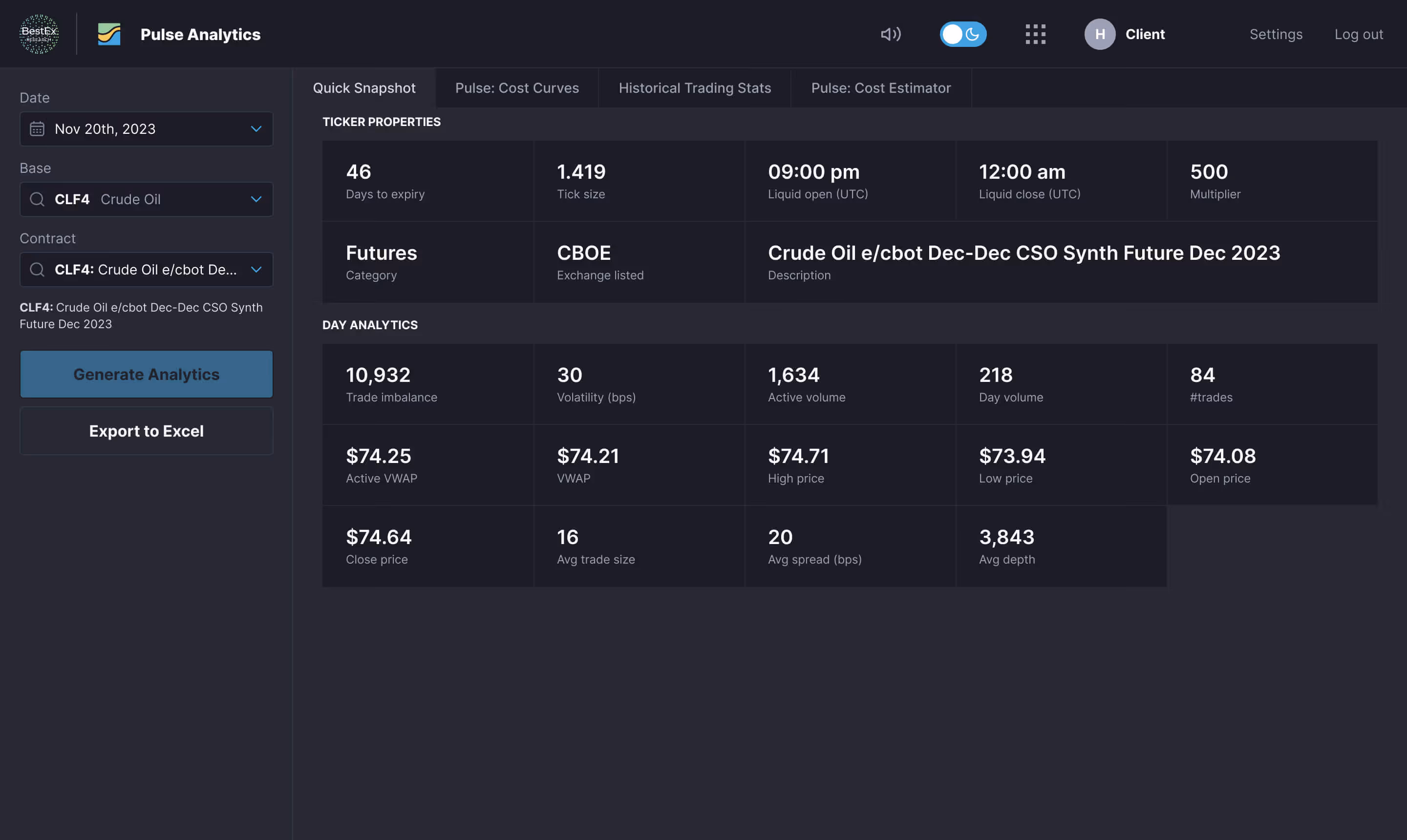Open the app grid launcher
Image resolution: width=1407 pixels, height=840 pixels.
pyautogui.click(x=1035, y=34)
